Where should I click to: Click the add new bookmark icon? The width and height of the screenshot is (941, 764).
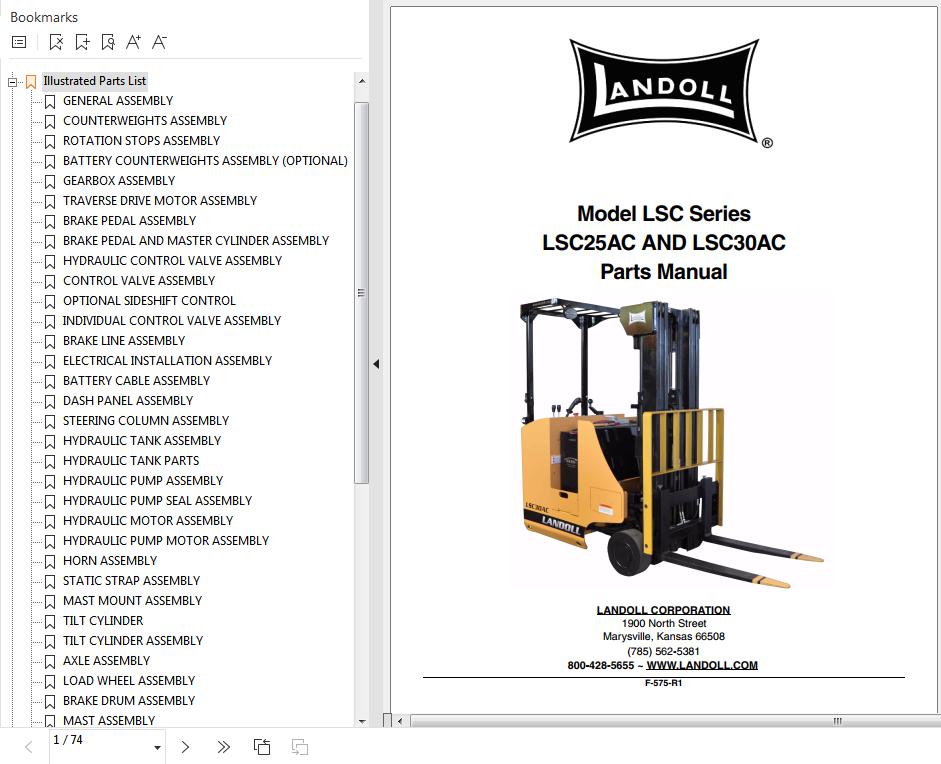pos(82,42)
